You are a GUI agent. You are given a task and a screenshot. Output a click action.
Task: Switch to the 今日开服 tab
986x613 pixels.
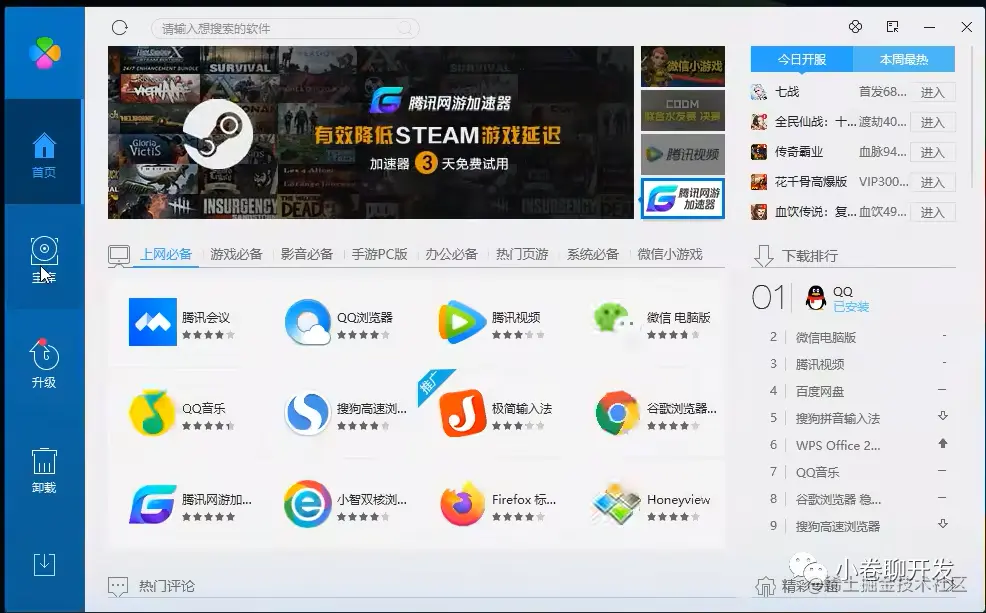pos(802,59)
